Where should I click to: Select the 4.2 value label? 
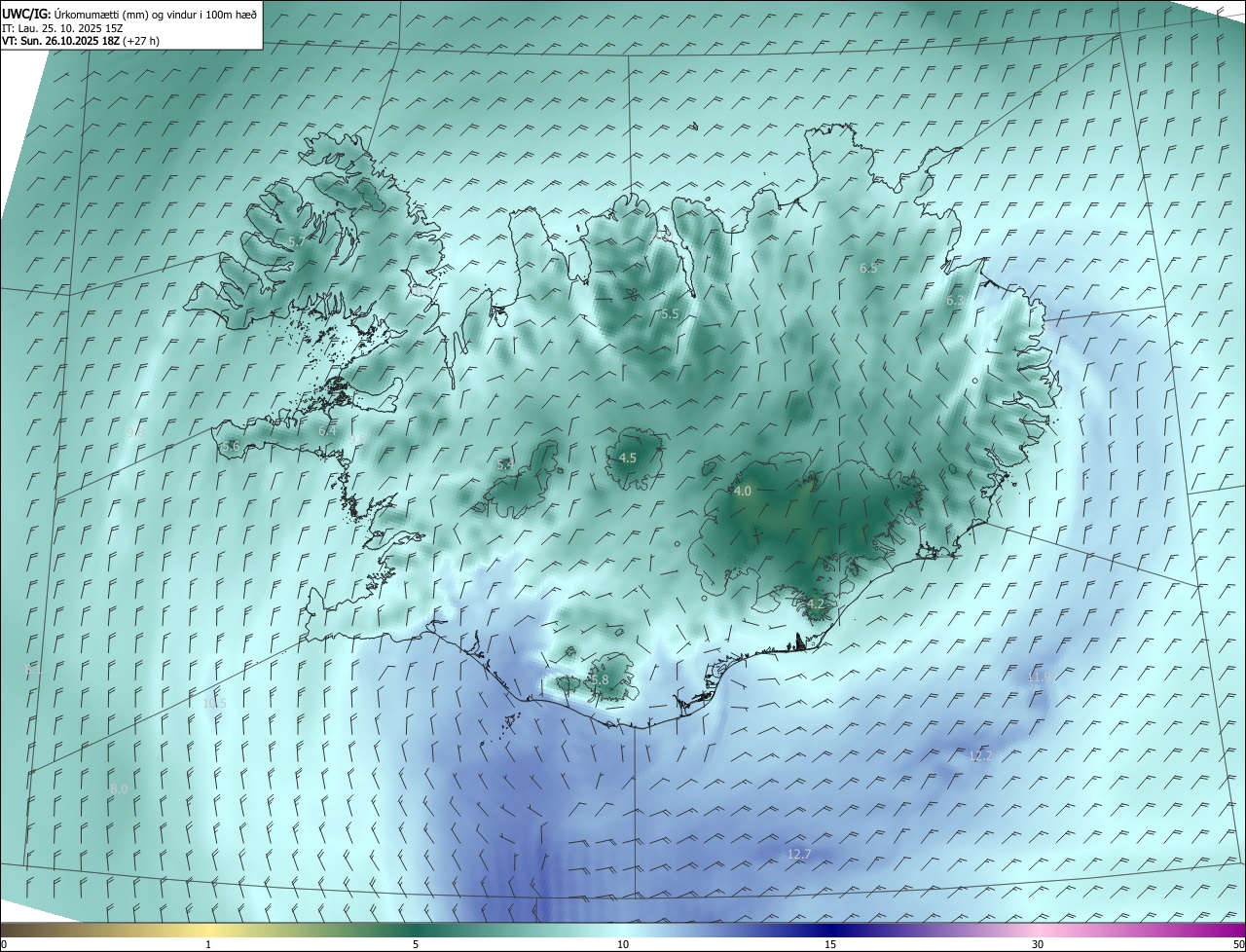point(816,604)
